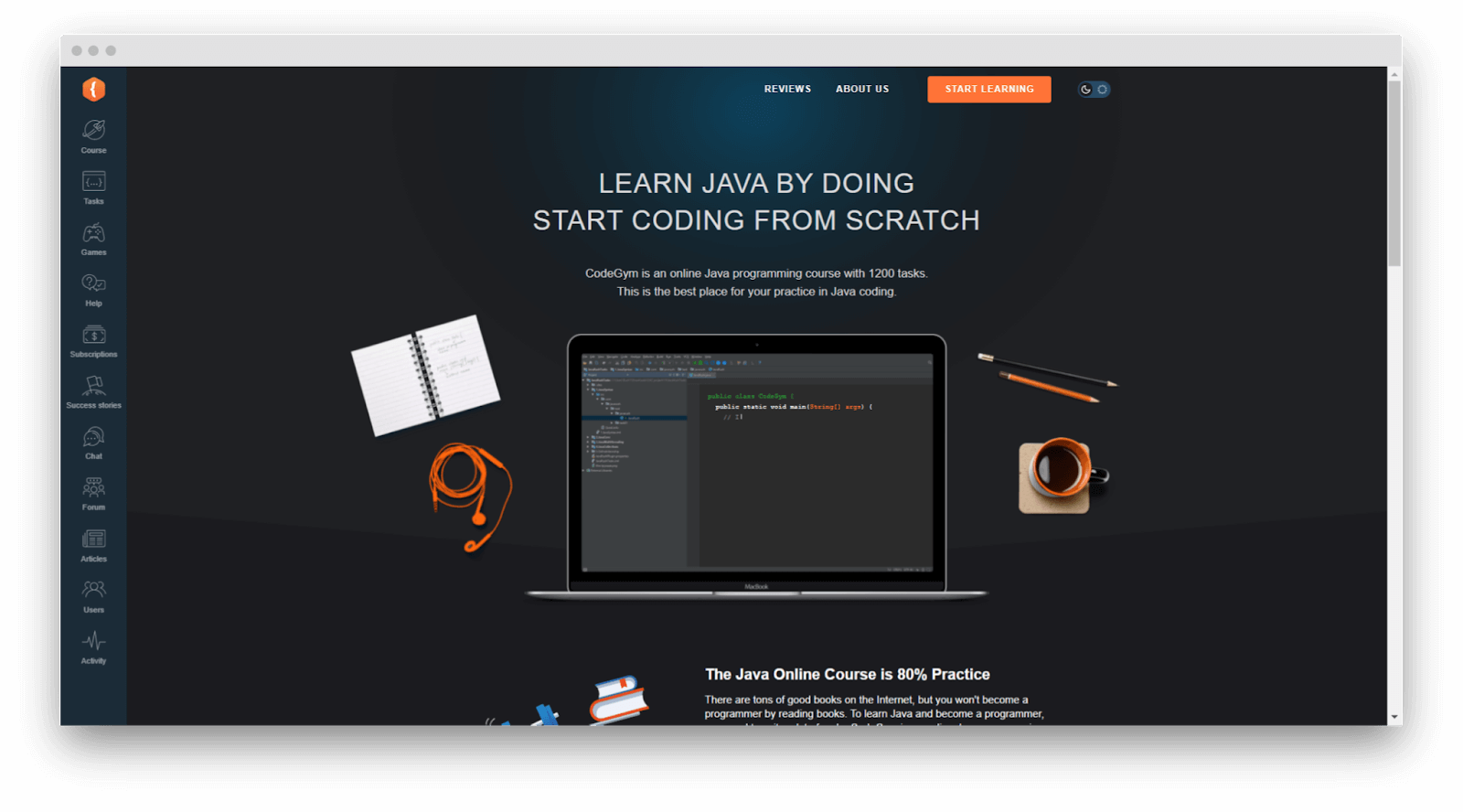
Task: Go to the Reviews menu item
Action: (x=787, y=89)
